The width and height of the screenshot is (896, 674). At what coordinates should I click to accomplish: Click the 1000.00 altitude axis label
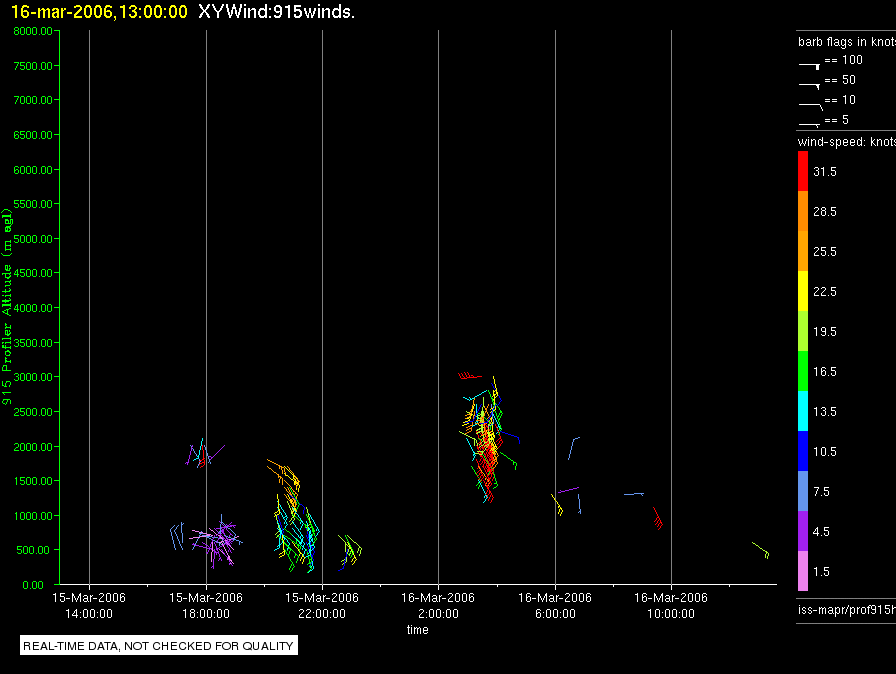[33, 516]
